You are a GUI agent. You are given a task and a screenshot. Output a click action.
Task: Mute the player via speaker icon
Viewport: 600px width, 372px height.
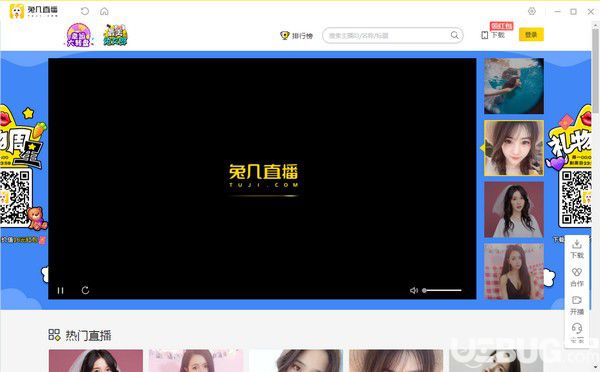[x=414, y=290]
